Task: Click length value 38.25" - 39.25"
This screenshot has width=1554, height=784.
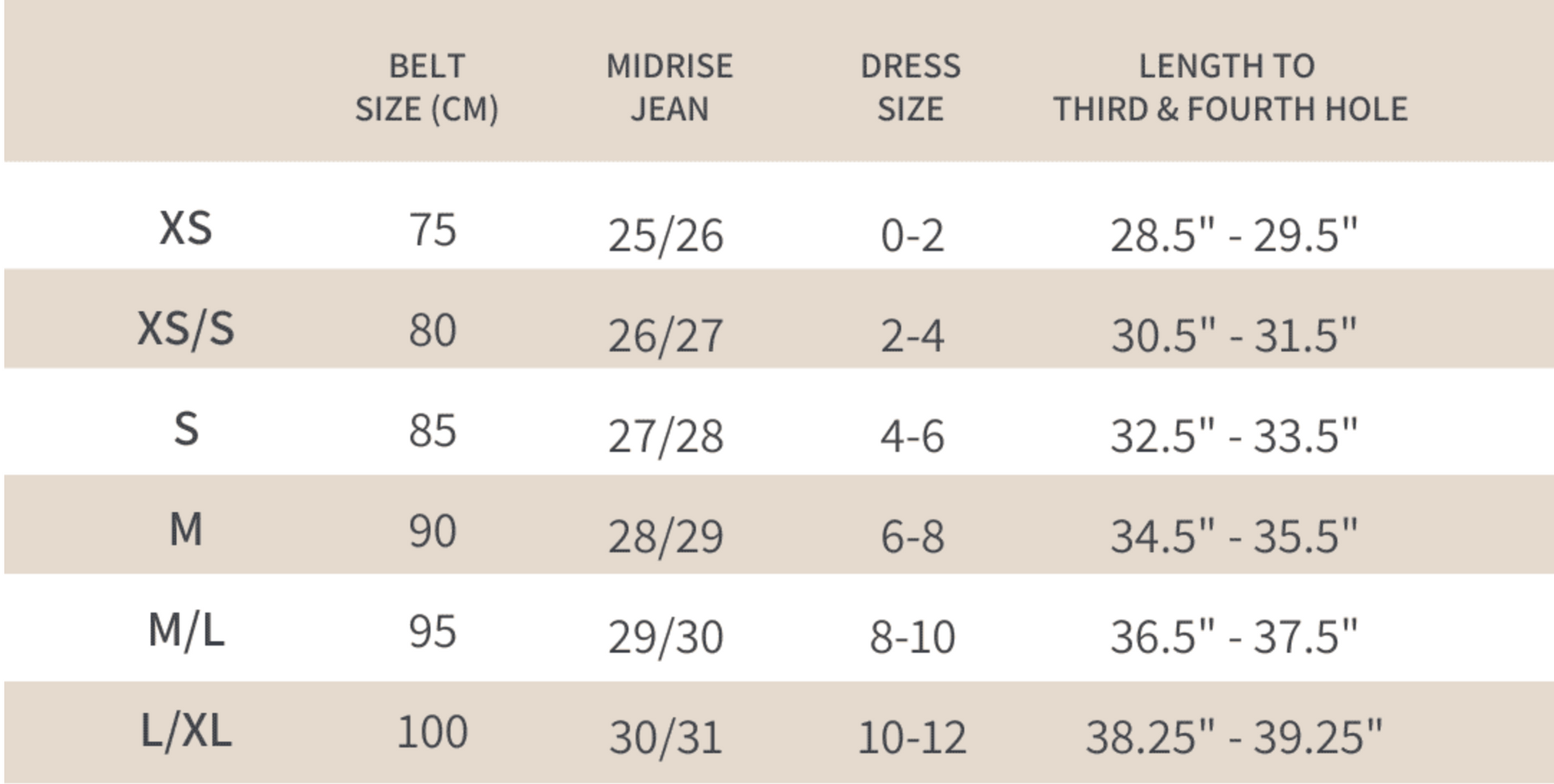Action: pyautogui.click(x=1233, y=737)
